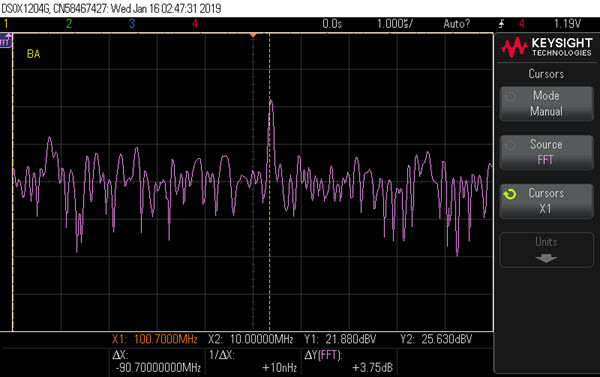Open the Mode Manual softkey

546,104
